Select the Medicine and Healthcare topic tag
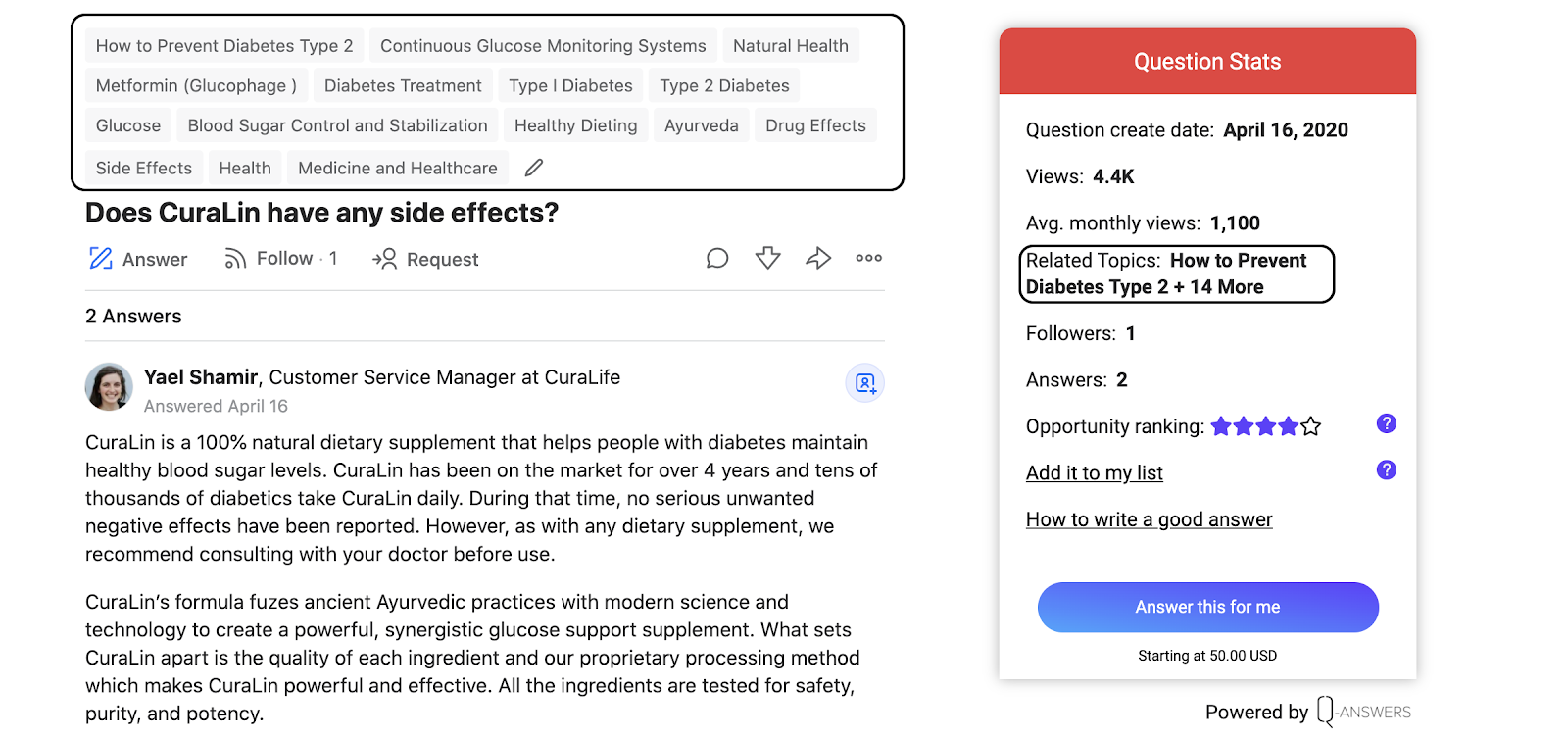The image size is (1568, 739). coord(398,168)
